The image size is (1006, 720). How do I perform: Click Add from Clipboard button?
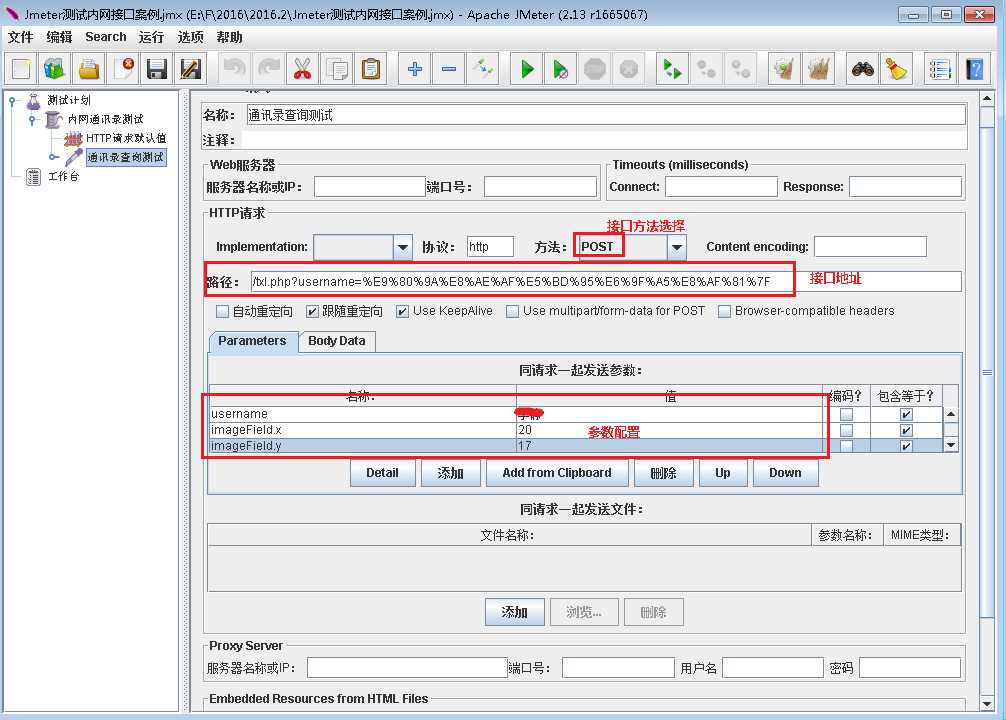(x=557, y=473)
